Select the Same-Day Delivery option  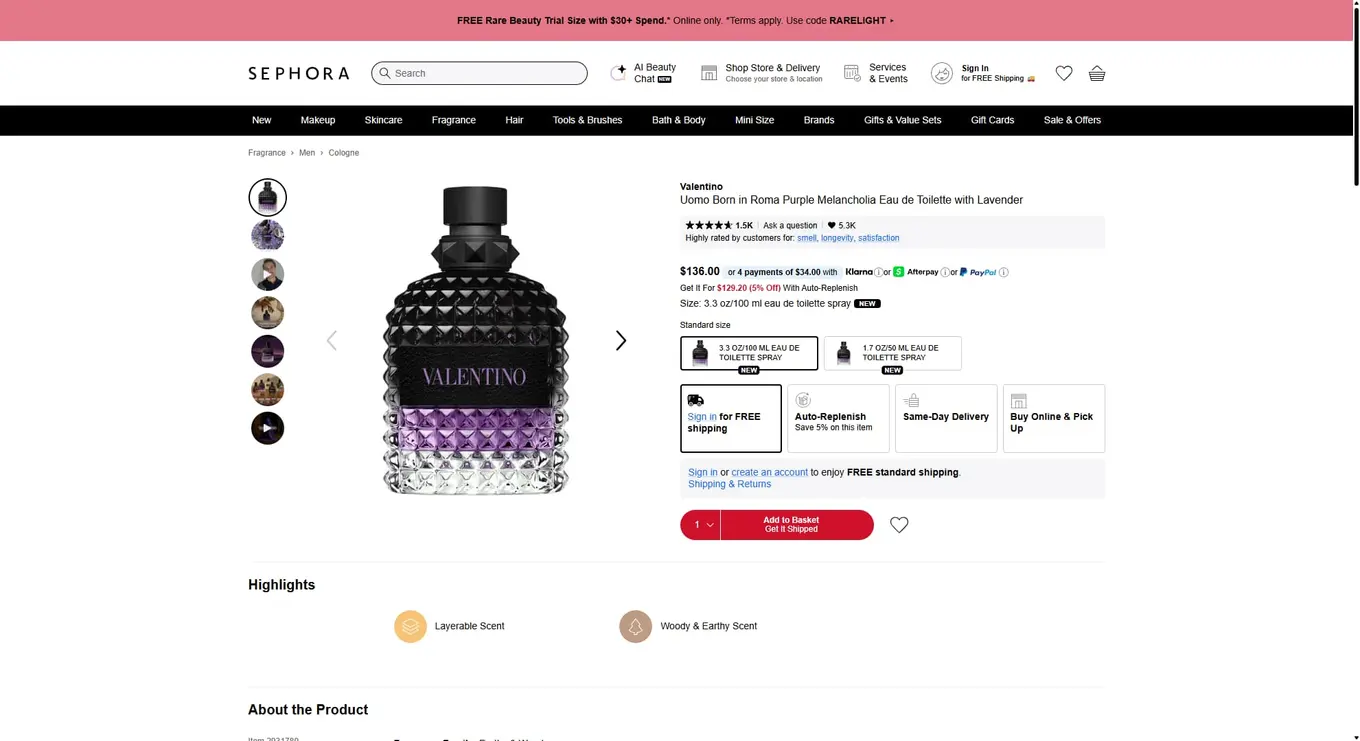945,418
